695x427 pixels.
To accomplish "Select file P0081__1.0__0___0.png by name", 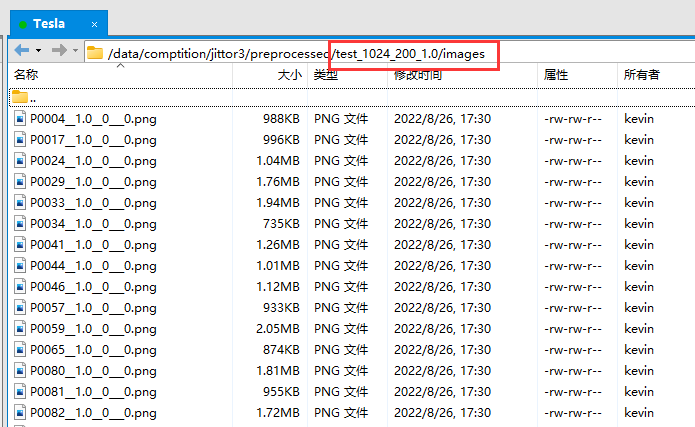I will [93, 392].
